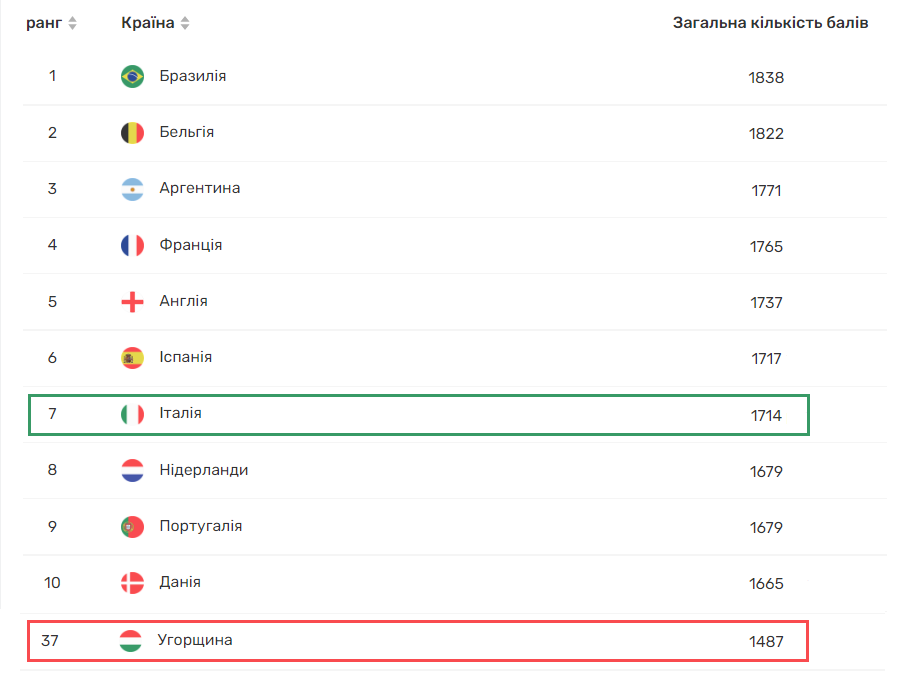This screenshot has width=907, height=675.
Task: Click the Загальна кількість балів header
Action: click(x=770, y=22)
